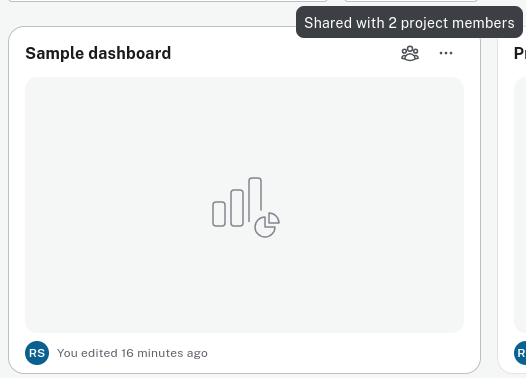Open the three-dot menu on Sample dashboard
526x378 pixels.
pos(446,53)
